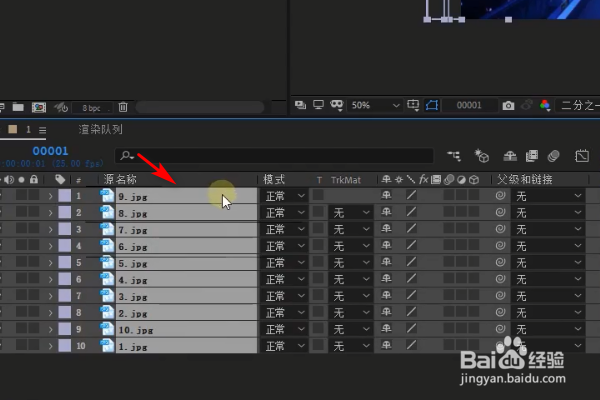This screenshot has height=400, width=600.
Task: Toggle the solo box for layer 8.jpg
Action: (x=21, y=211)
